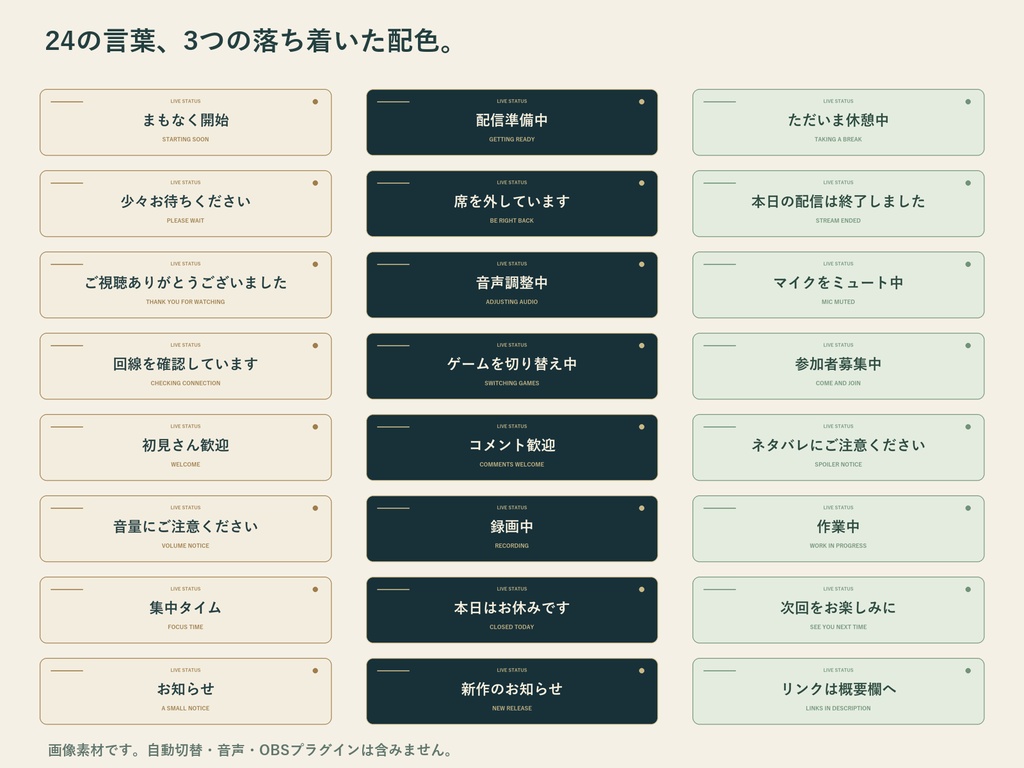
Task: Choose the 席を外しています card
Action: [x=512, y=204]
